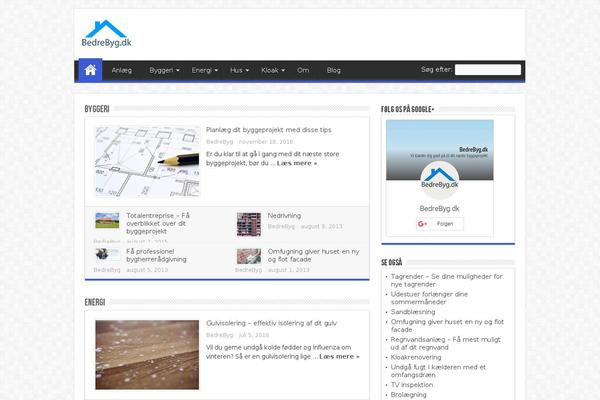Viewport: 600px width, 400px height.
Task: Open article Planlæg dit byggeprojekt med disse tips
Action: (x=269, y=130)
